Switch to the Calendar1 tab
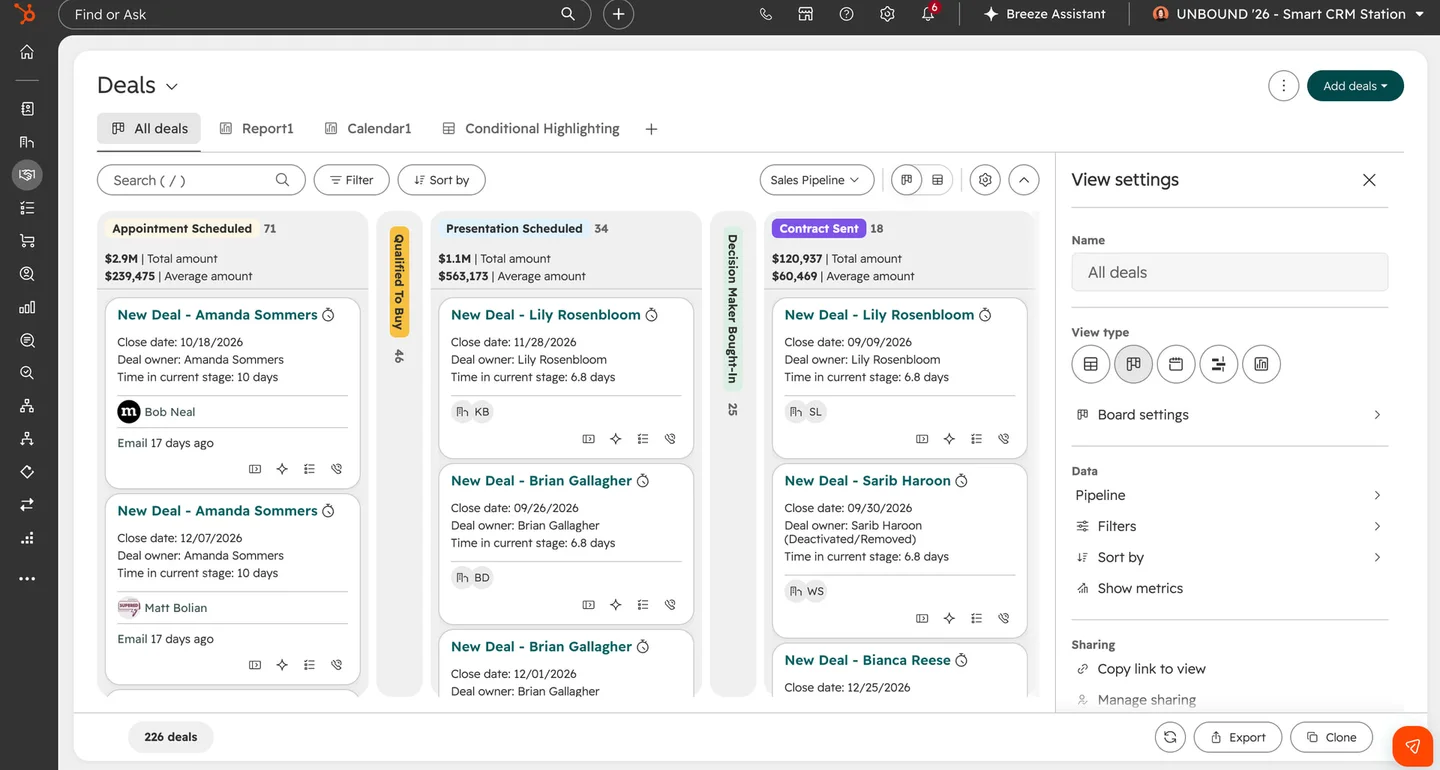This screenshot has width=1440, height=770. point(368,129)
